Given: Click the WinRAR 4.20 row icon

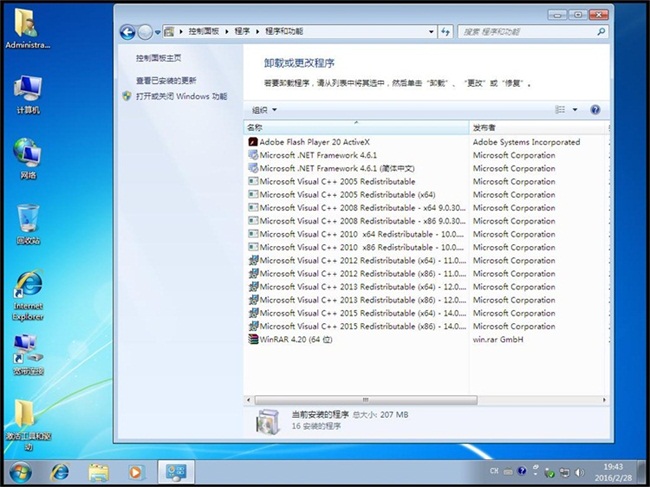Looking at the screenshot, I should click(252, 339).
